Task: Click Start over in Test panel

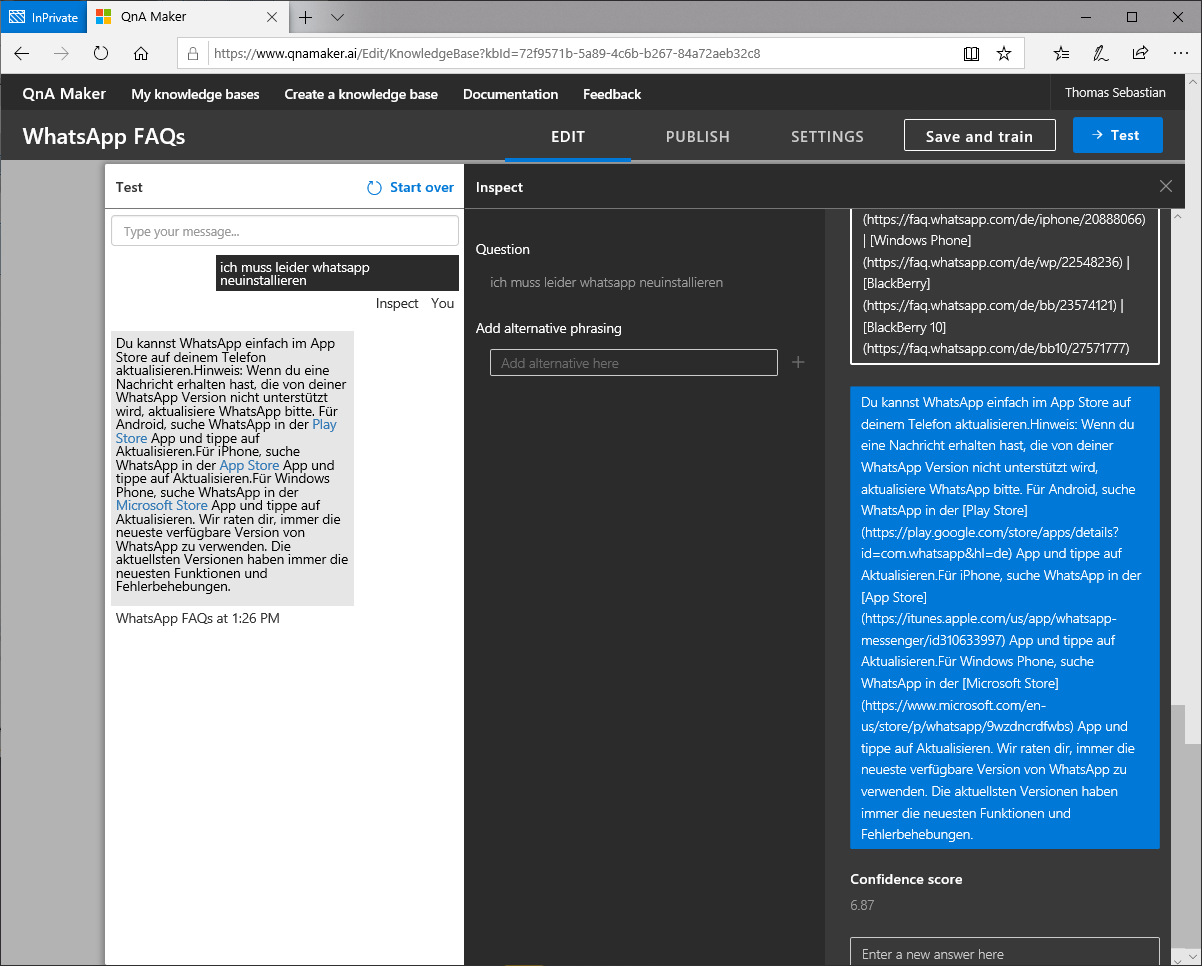Action: (411, 187)
